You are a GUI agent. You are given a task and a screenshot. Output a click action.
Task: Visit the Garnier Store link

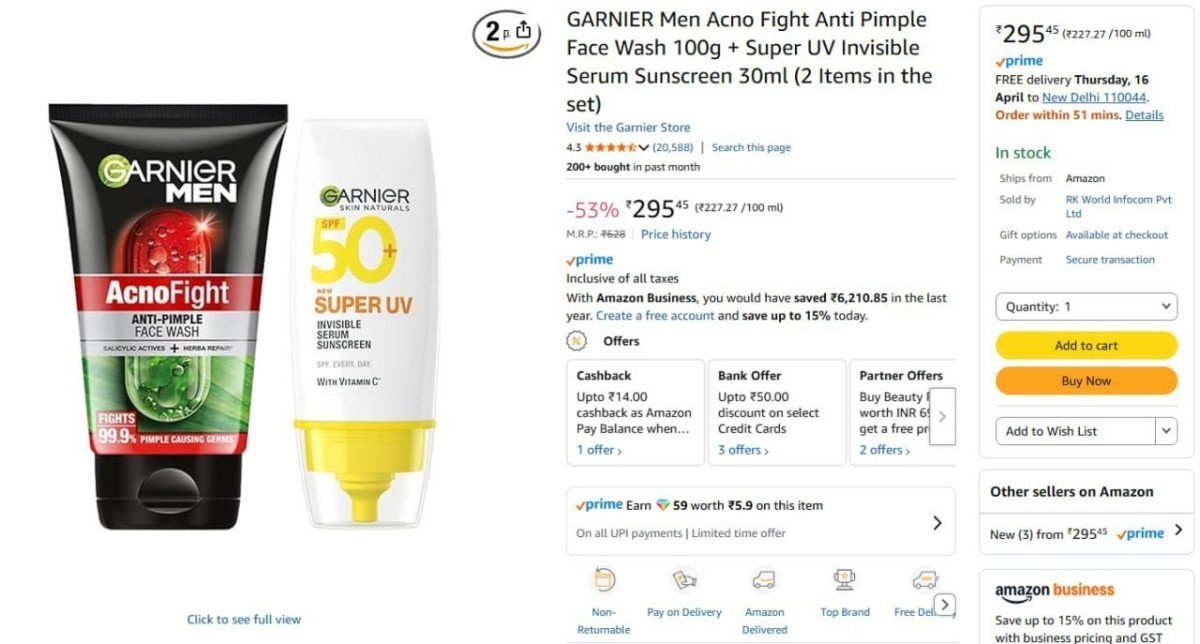(x=628, y=127)
